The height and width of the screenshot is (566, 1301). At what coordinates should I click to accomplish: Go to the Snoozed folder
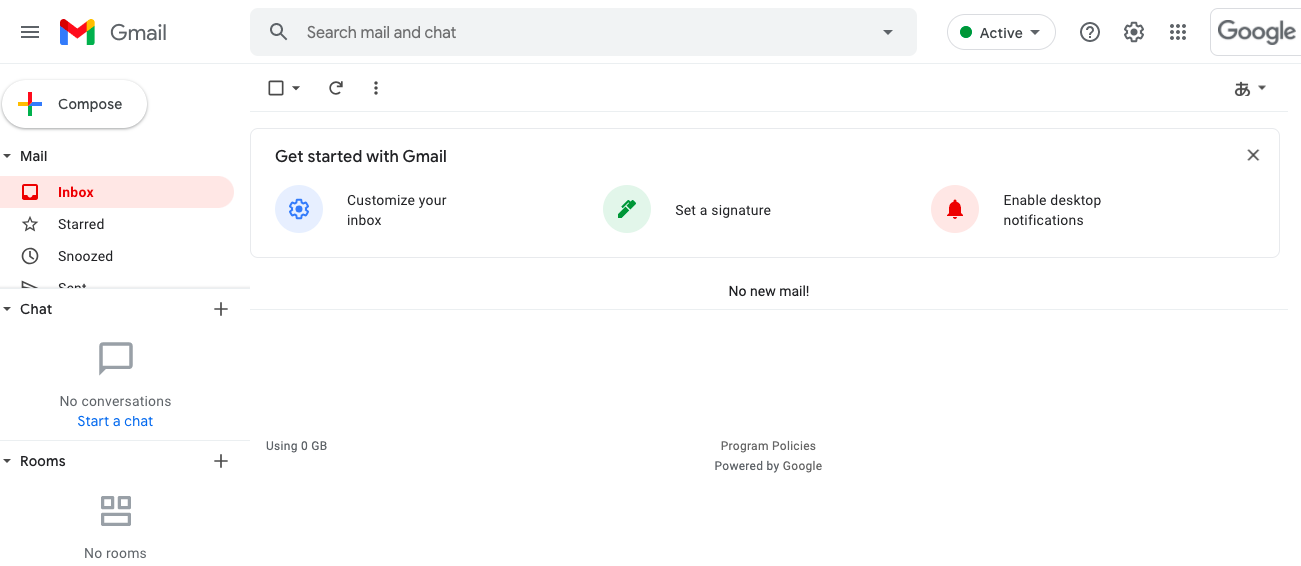point(85,256)
